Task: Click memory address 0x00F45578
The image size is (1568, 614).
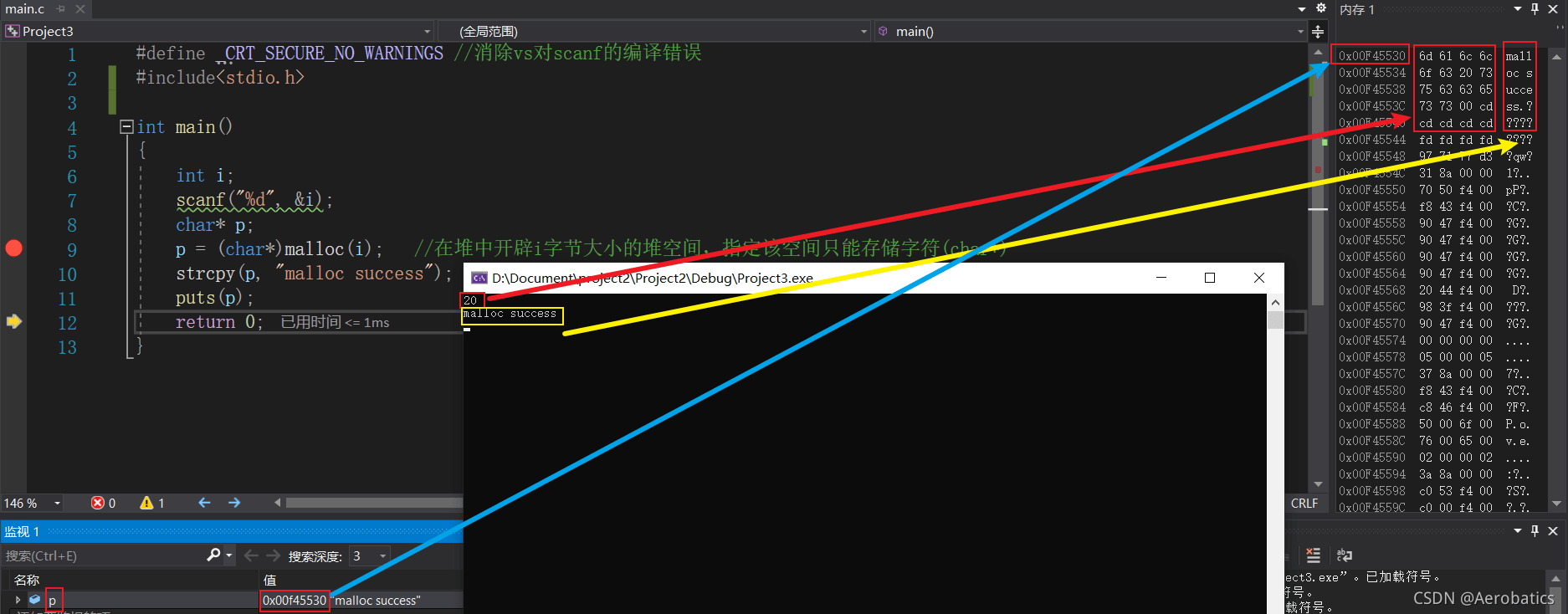Action: [1372, 357]
